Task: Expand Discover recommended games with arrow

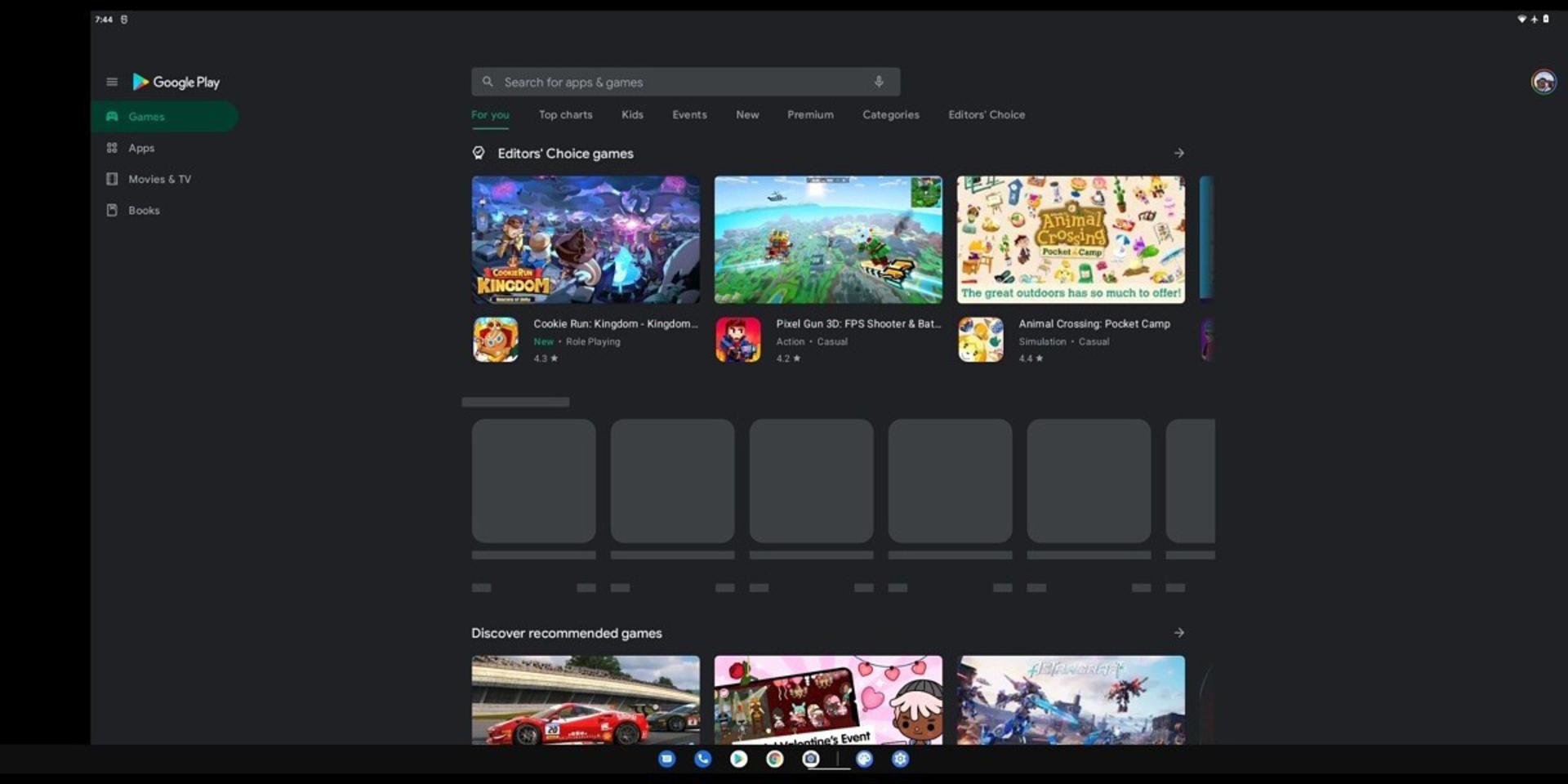Action: 1178,633
